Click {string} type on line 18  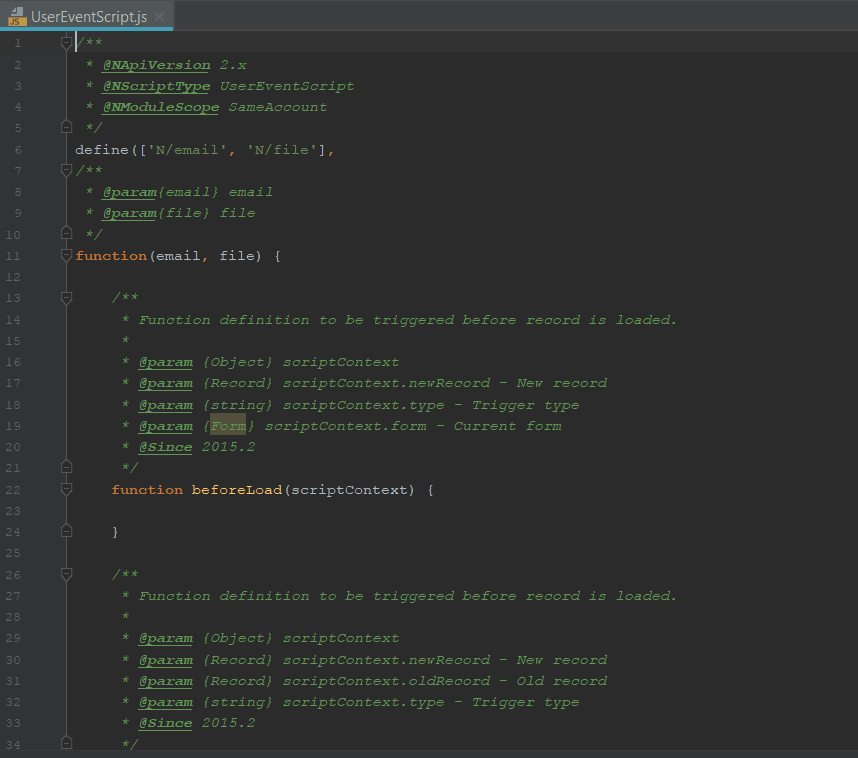(237, 405)
